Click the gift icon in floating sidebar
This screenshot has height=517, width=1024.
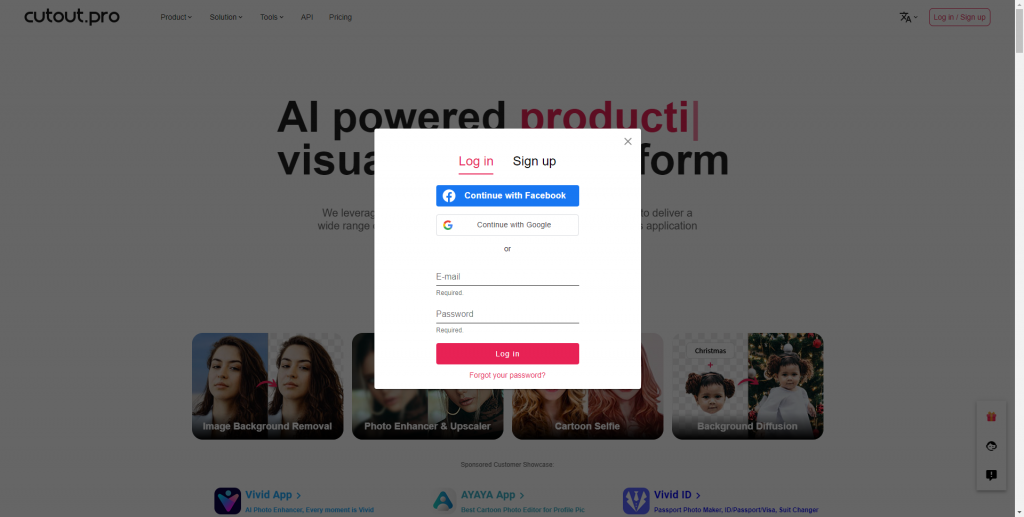point(991,416)
